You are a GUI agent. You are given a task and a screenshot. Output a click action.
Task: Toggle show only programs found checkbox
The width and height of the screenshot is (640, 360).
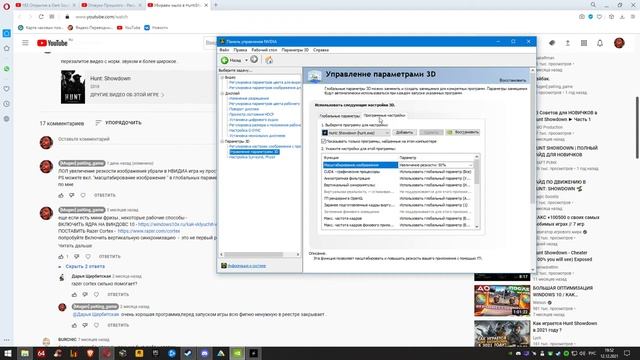tap(324, 141)
